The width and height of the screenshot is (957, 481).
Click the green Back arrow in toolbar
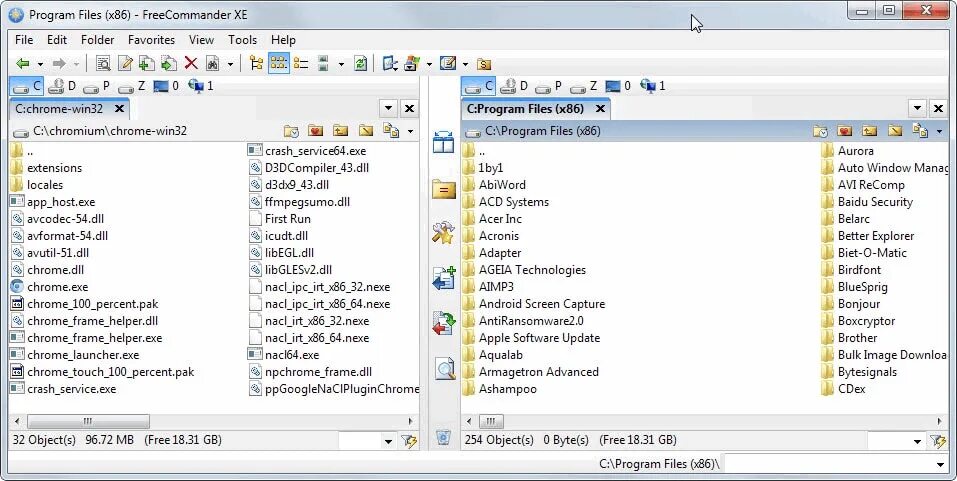click(23, 63)
